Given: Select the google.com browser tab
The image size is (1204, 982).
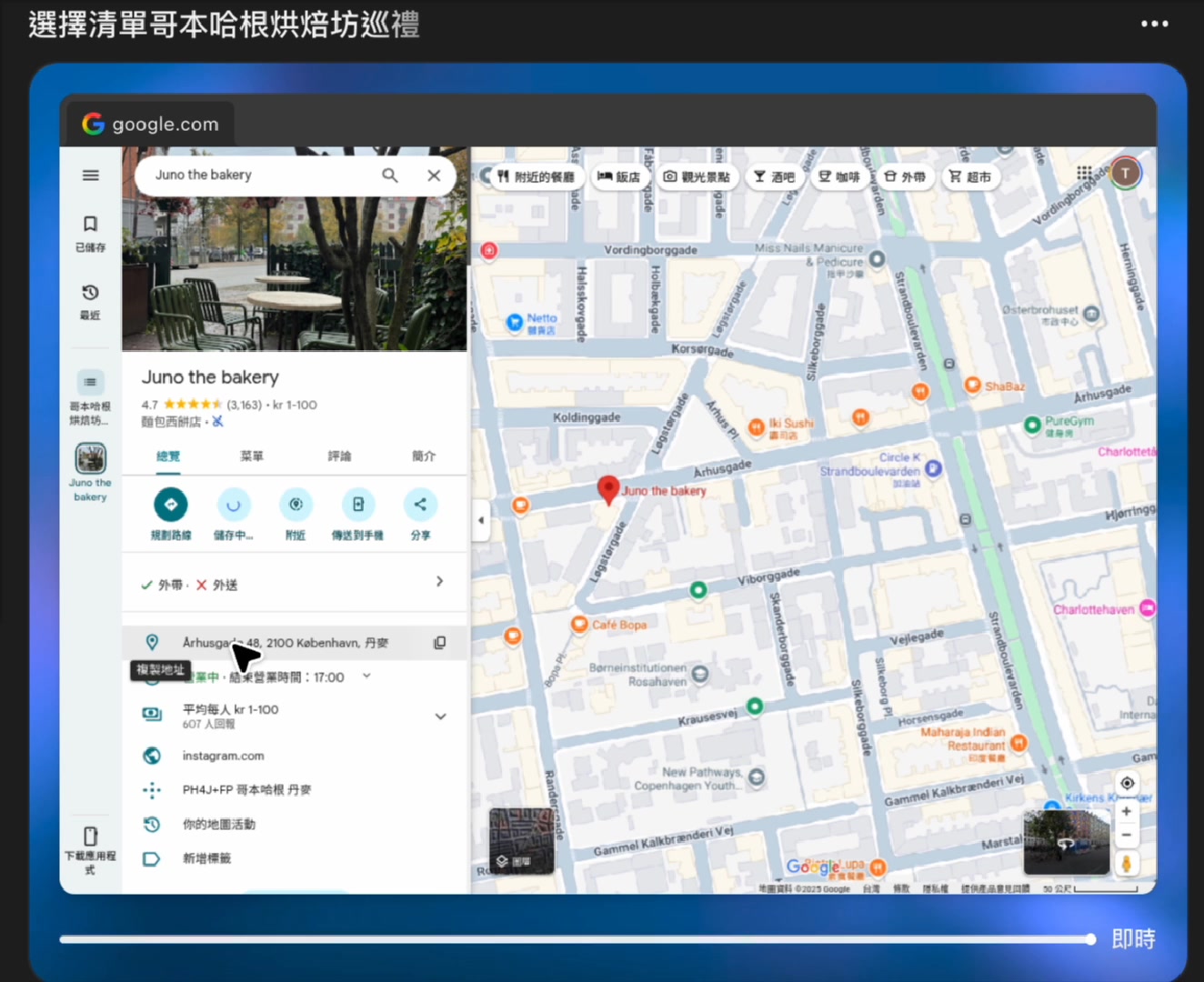Looking at the screenshot, I should click(x=151, y=124).
